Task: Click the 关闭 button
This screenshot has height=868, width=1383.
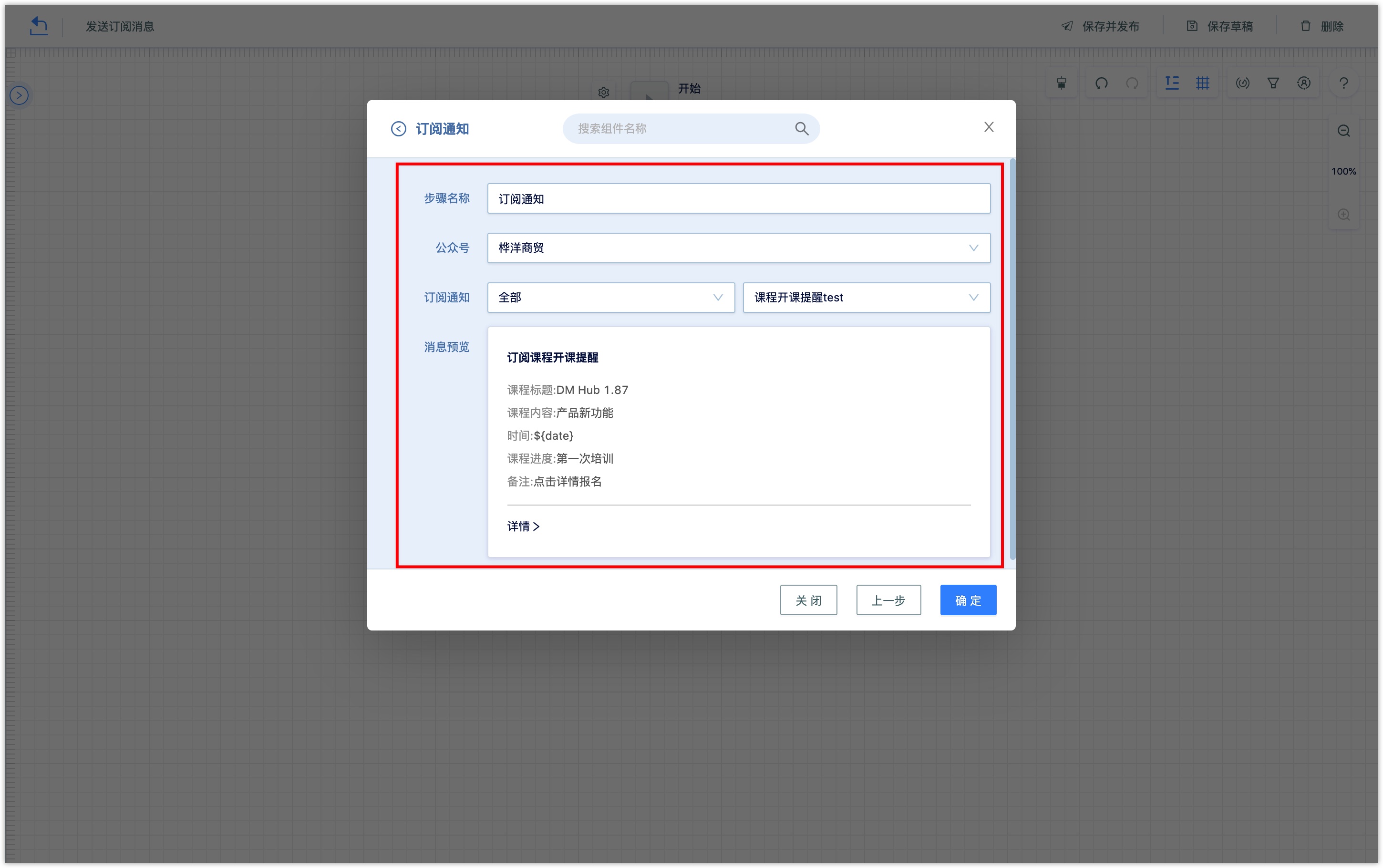Action: [x=808, y=600]
